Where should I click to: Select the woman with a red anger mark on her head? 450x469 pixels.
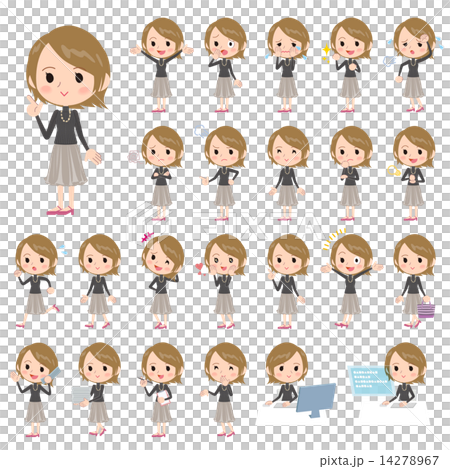coord(162,281)
